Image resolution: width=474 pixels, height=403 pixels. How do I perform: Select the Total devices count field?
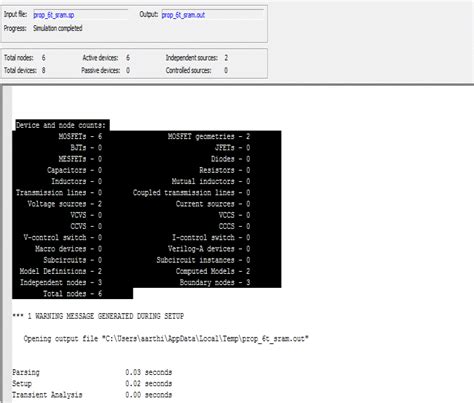(44, 70)
